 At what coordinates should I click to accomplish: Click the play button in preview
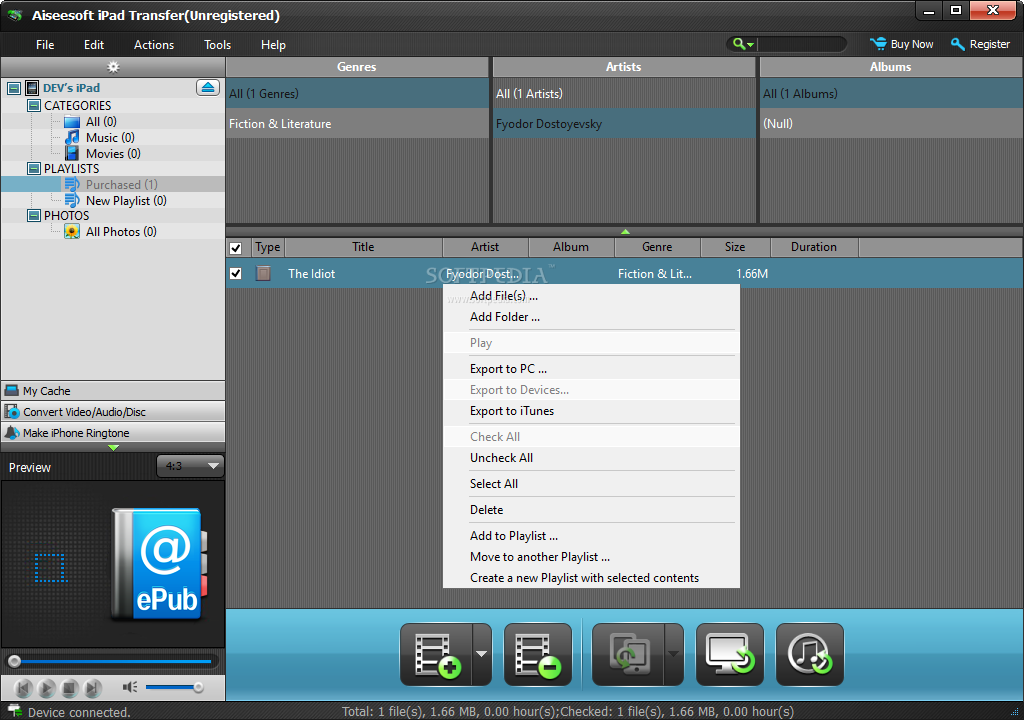tap(46, 687)
